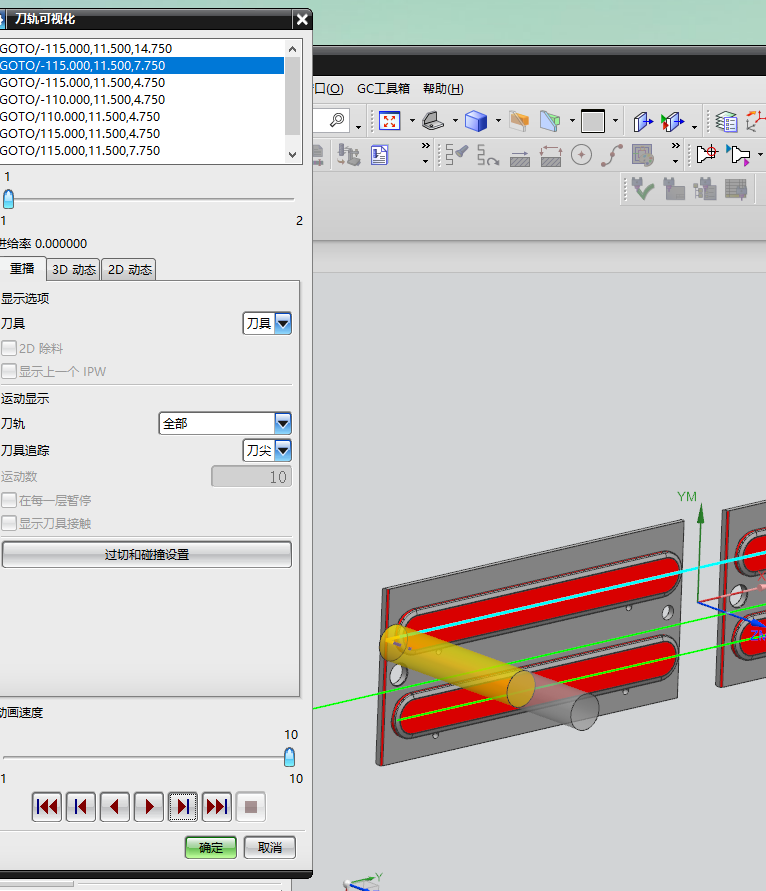Tick the 在每一层暂停 checkbox

9,500
